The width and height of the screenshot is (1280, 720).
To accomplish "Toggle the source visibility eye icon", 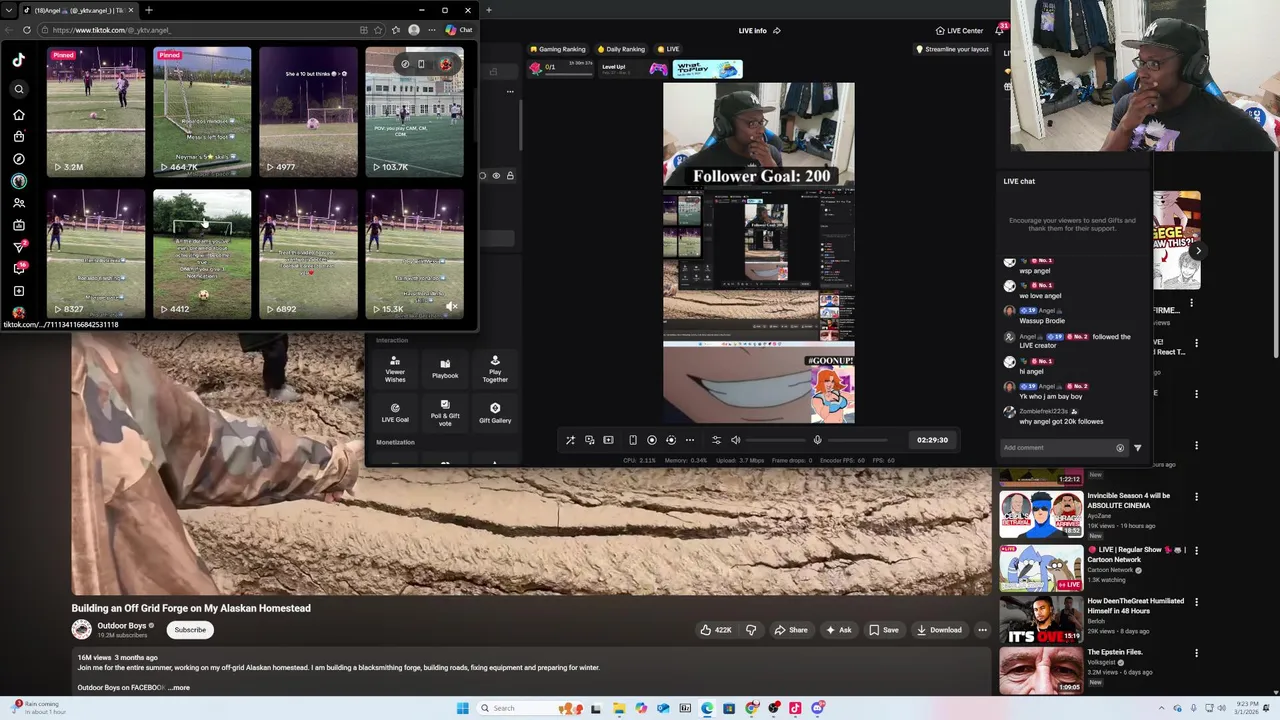I will [496, 176].
